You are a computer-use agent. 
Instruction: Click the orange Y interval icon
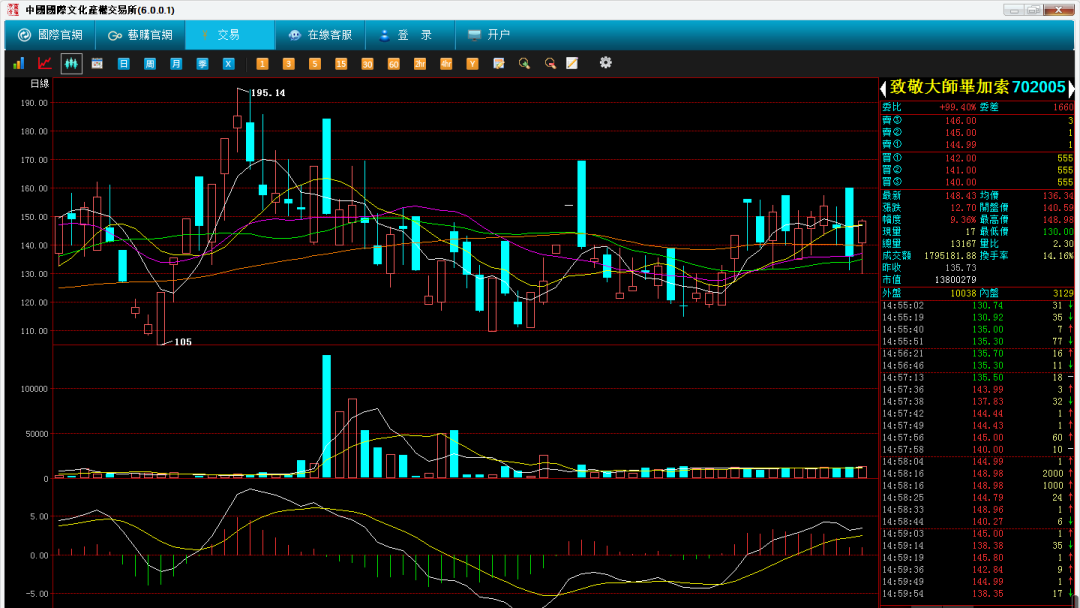(472, 63)
